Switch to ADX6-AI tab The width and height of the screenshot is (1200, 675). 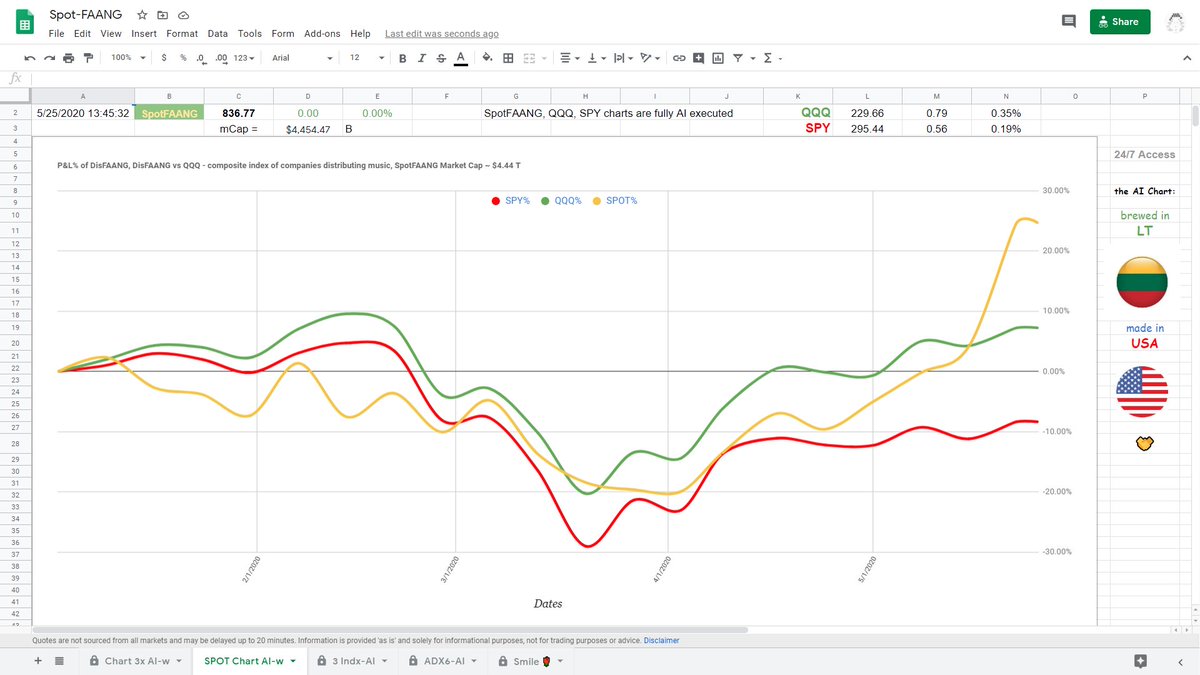coord(443,661)
